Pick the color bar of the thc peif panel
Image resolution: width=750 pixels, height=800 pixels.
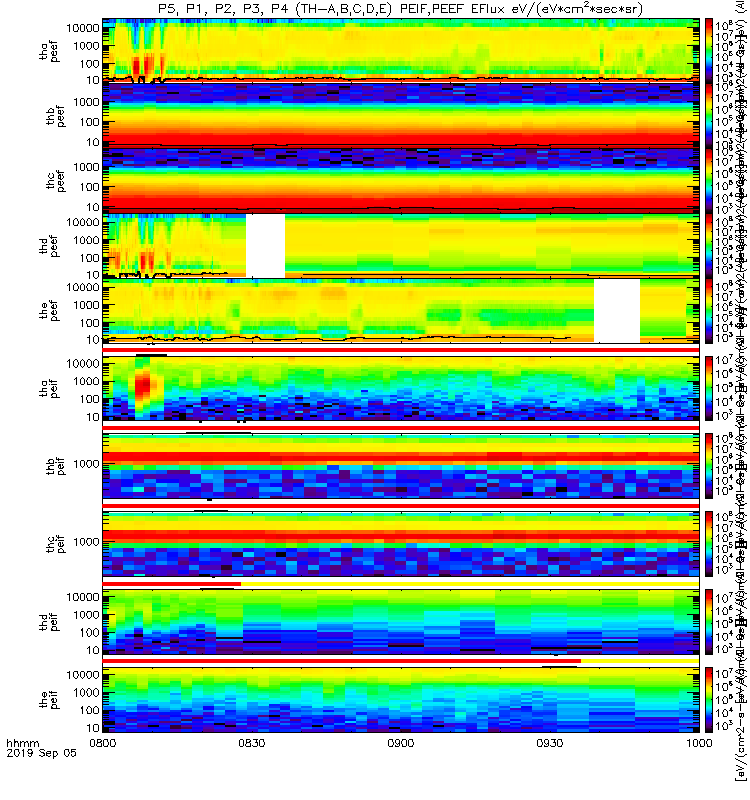[x=709, y=543]
